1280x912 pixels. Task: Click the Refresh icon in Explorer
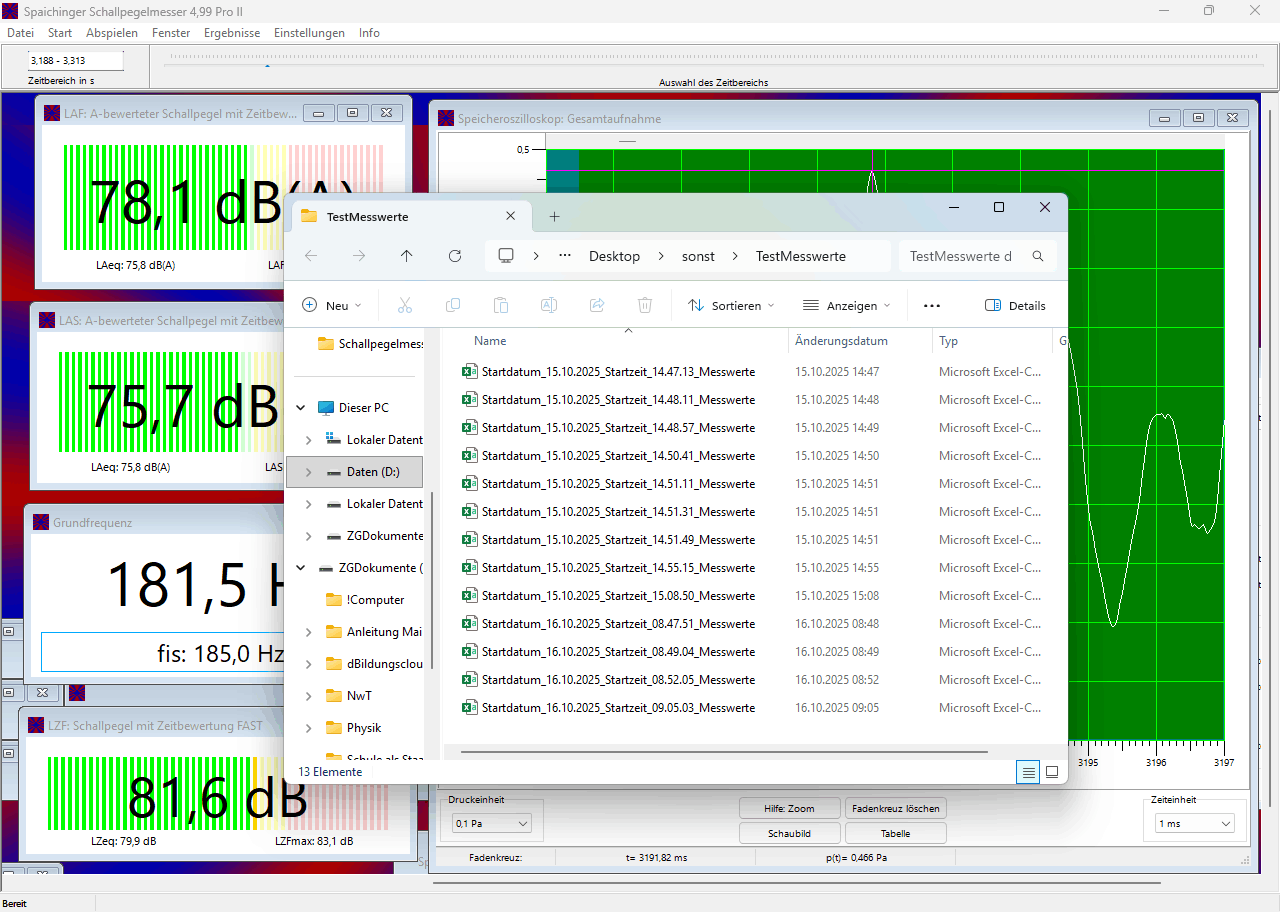pos(455,256)
